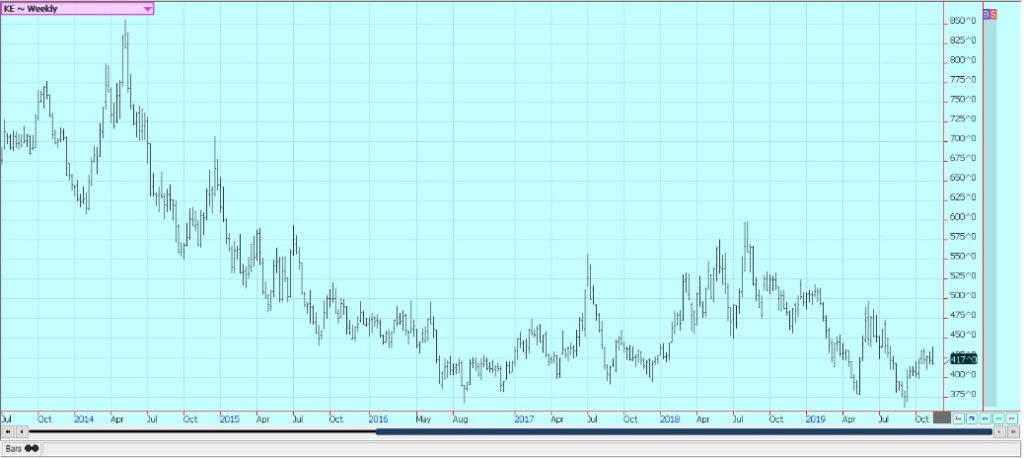Click the 600^0 price axis label
The height and width of the screenshot is (458, 1024).
click(x=963, y=217)
